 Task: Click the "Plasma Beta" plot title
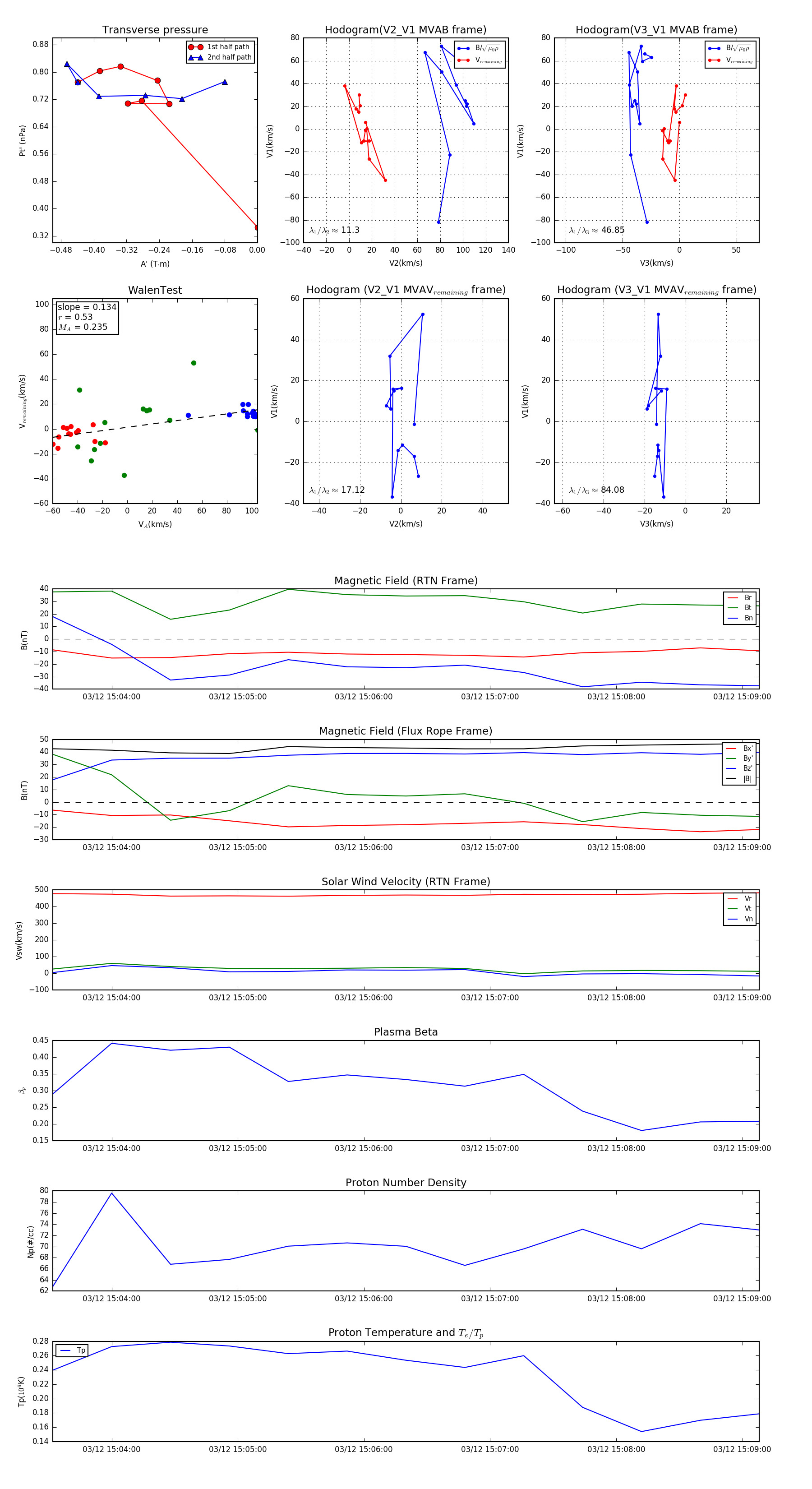pos(406,1032)
